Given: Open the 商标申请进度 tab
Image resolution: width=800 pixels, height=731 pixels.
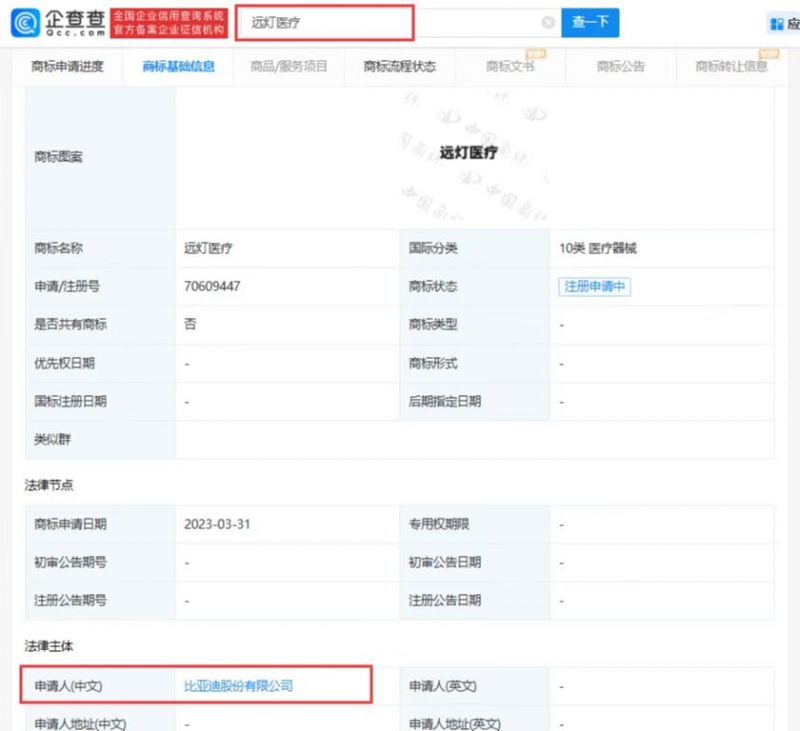Looking at the screenshot, I should click(x=67, y=66).
